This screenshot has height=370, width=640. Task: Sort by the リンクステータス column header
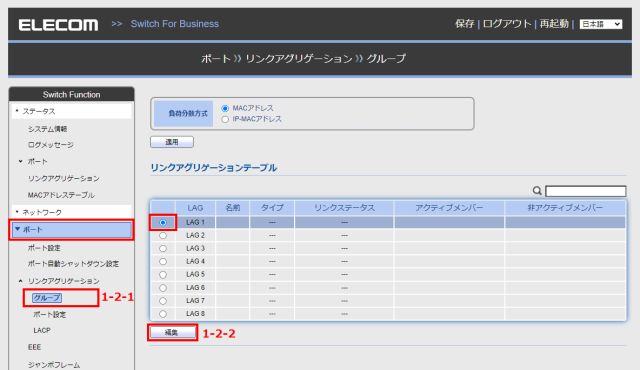point(344,208)
